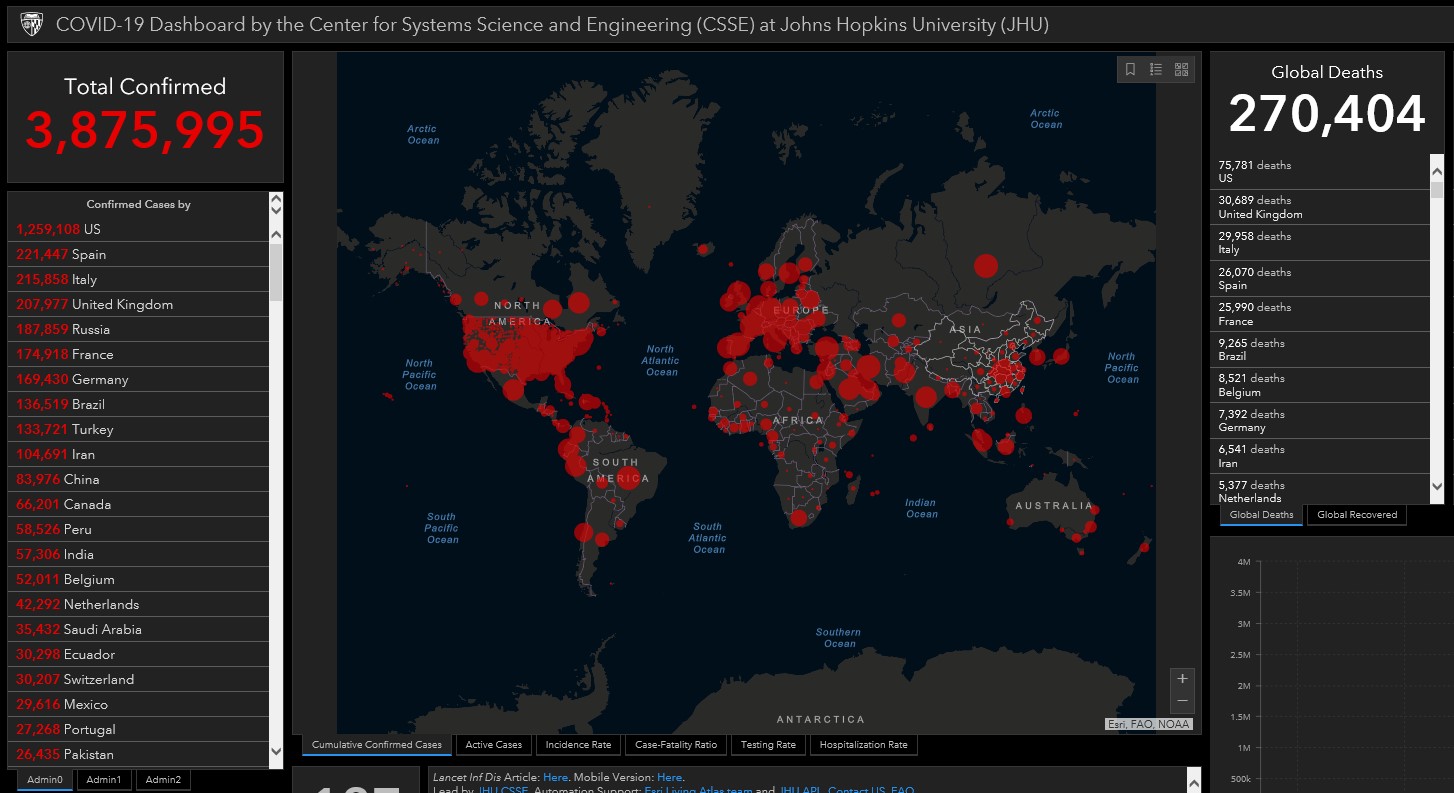Switch to the Admin2 list tab
1454x793 pixels.
click(164, 780)
